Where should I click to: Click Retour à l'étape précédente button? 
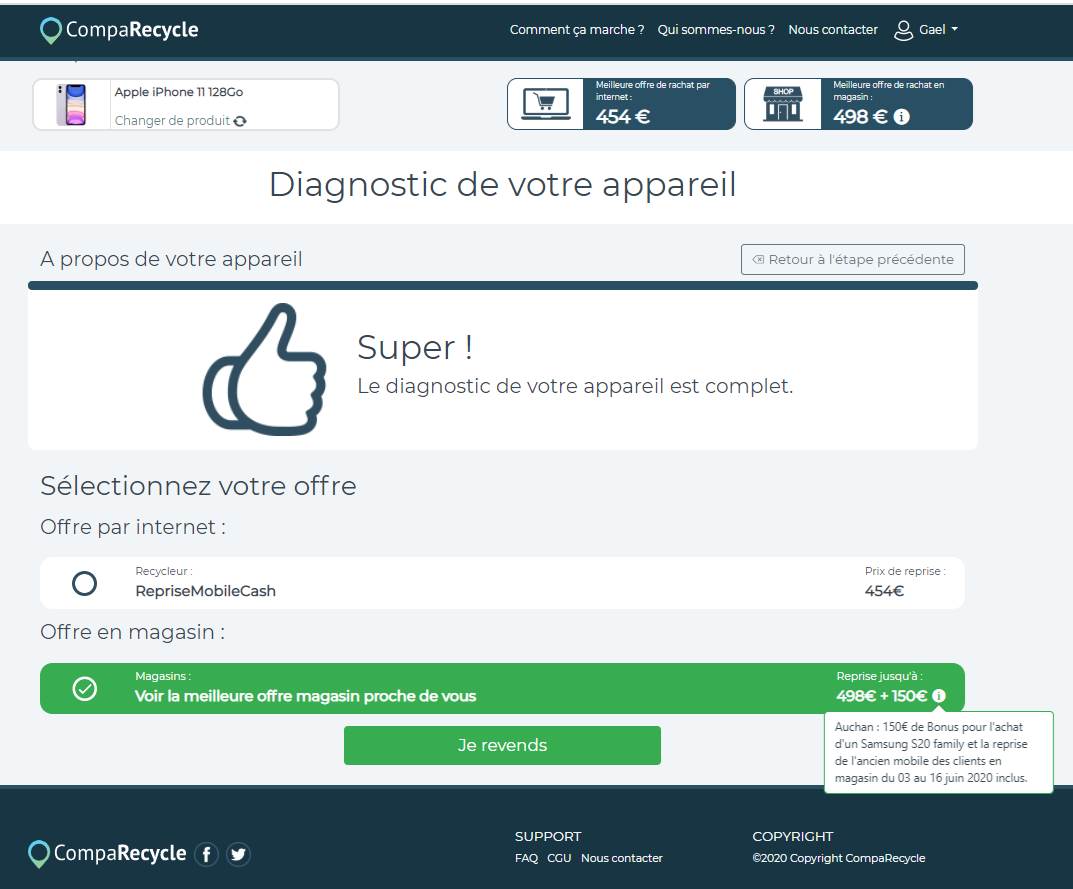[852, 259]
